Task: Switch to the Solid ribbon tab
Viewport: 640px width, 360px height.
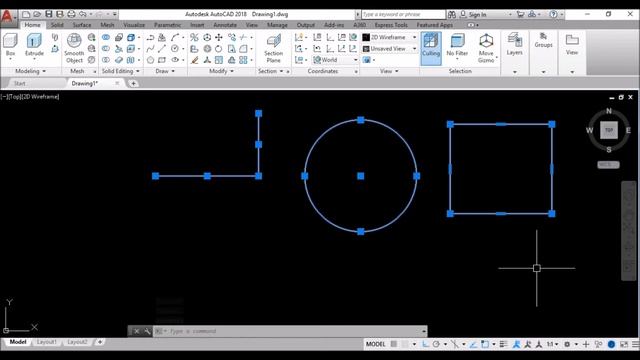Action: point(57,25)
